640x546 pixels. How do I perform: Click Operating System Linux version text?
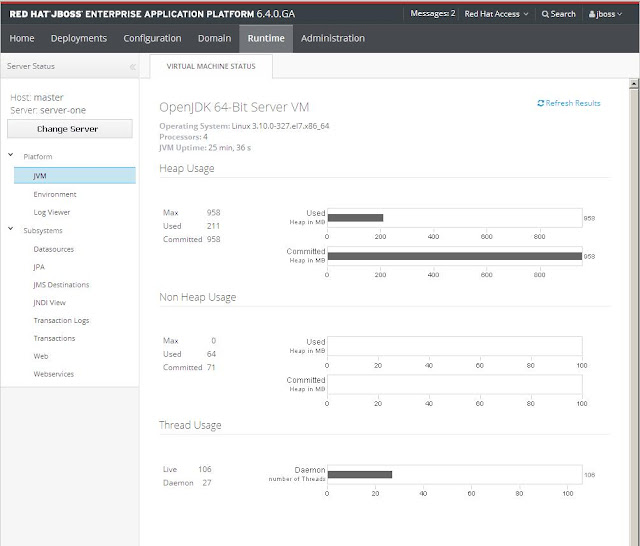click(280, 126)
